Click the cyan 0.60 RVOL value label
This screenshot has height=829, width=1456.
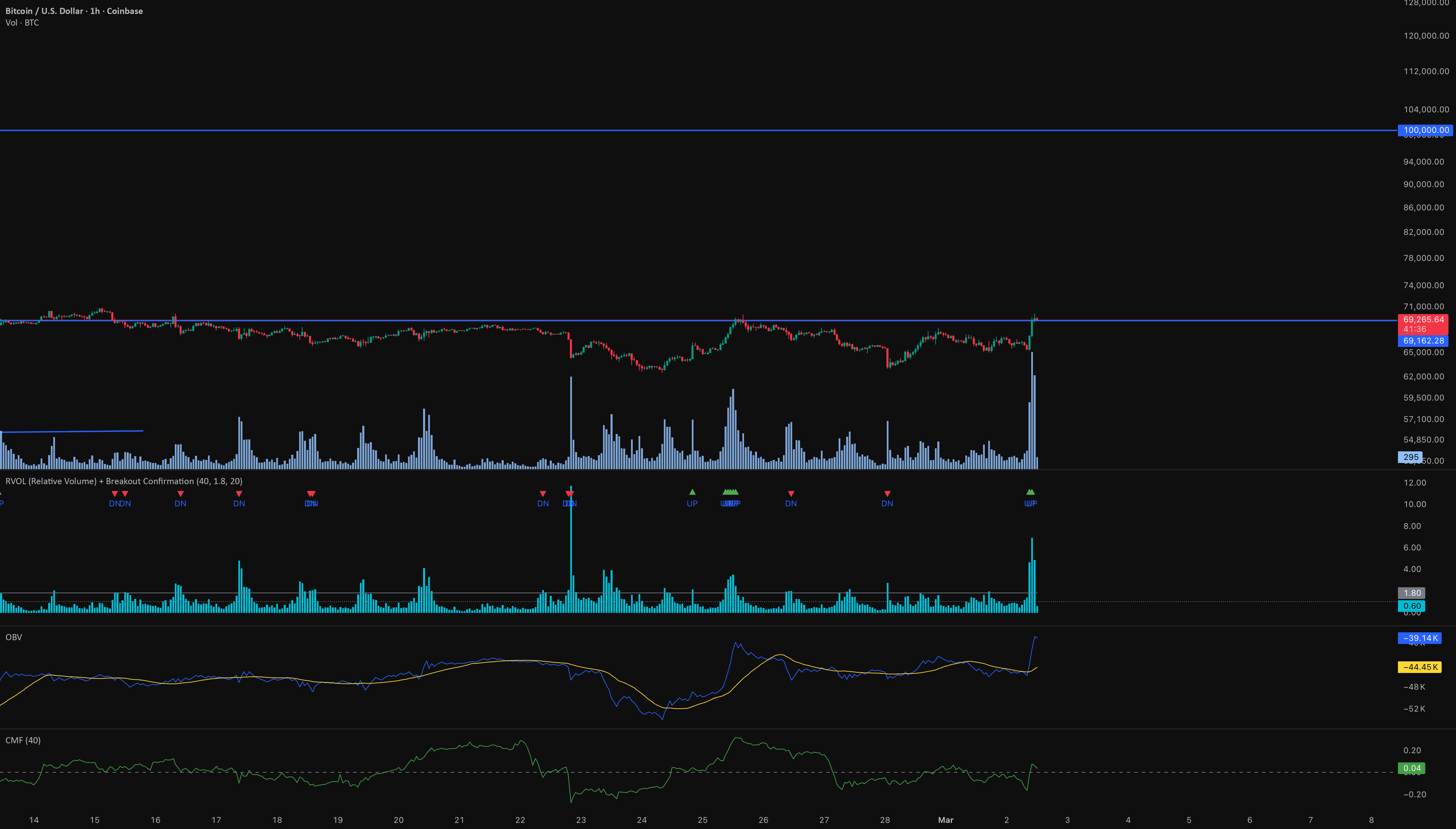(x=1412, y=606)
